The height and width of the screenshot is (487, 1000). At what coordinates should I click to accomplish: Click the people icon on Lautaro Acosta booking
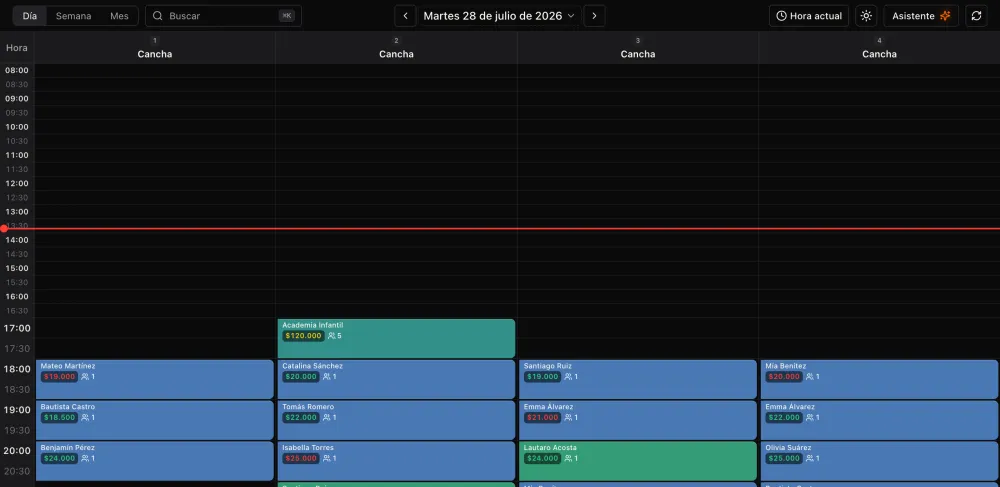coord(568,458)
